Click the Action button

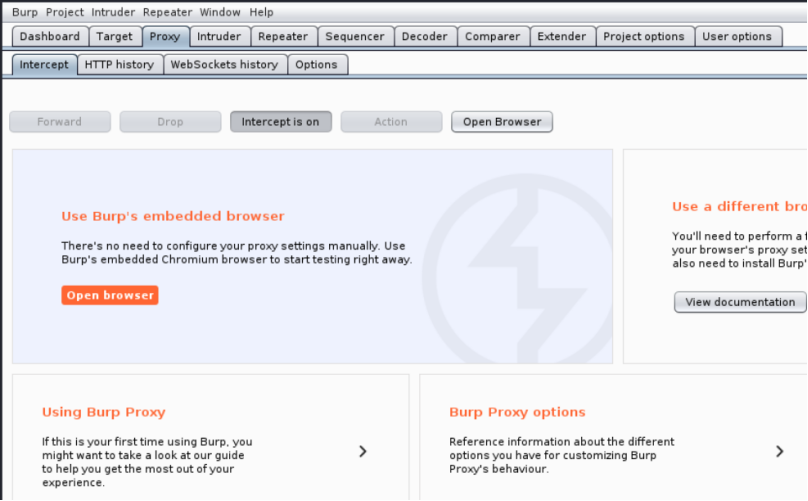(391, 122)
